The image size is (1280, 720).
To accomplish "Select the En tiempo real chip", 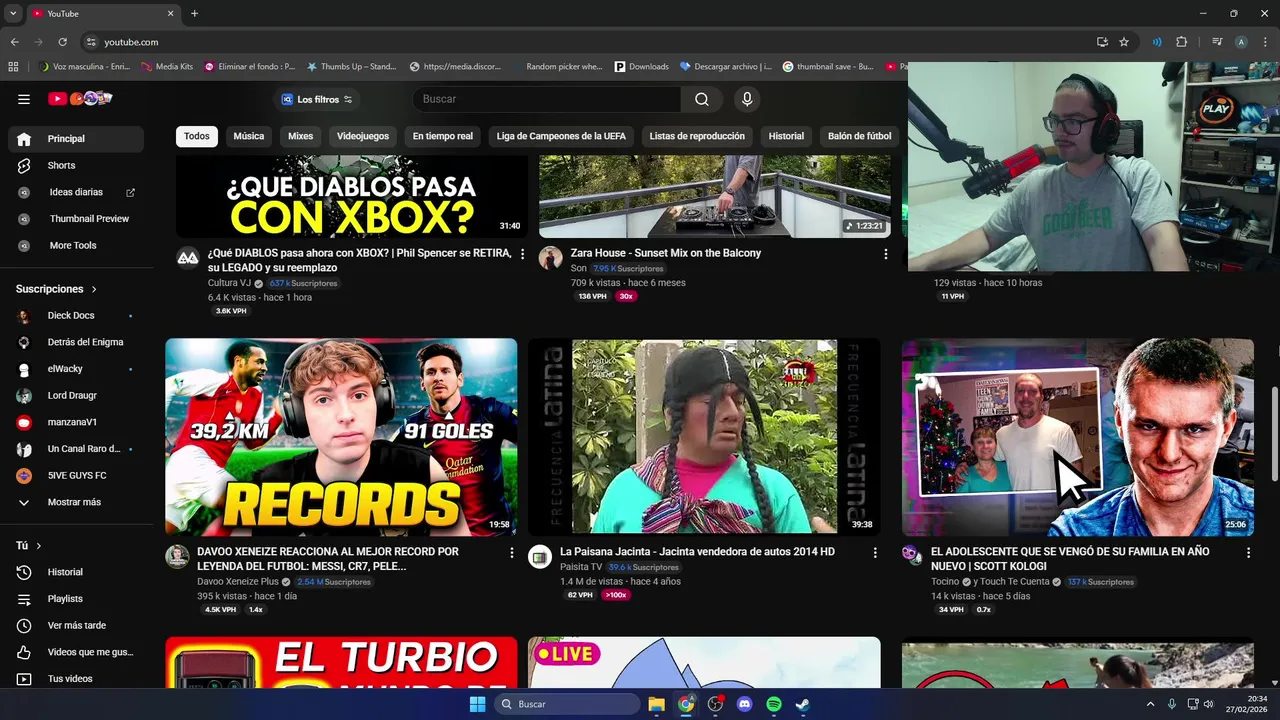I will coord(442,136).
